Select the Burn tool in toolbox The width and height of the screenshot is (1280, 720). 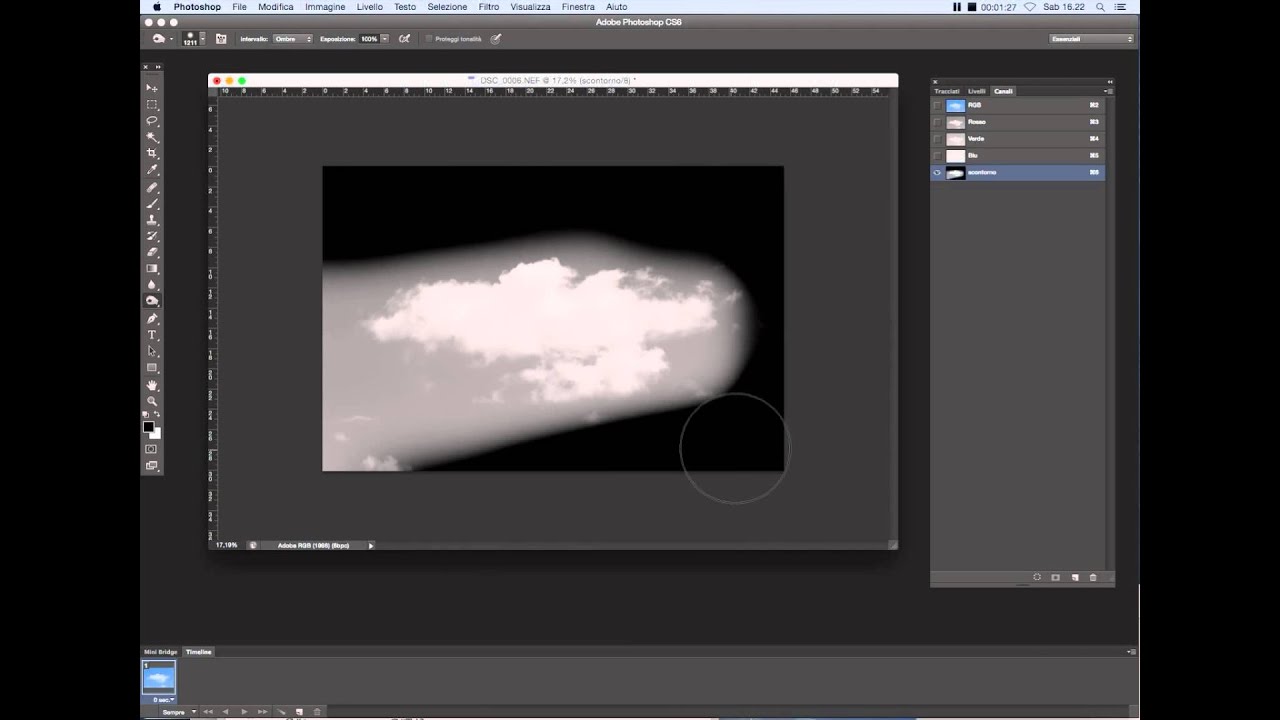point(152,300)
